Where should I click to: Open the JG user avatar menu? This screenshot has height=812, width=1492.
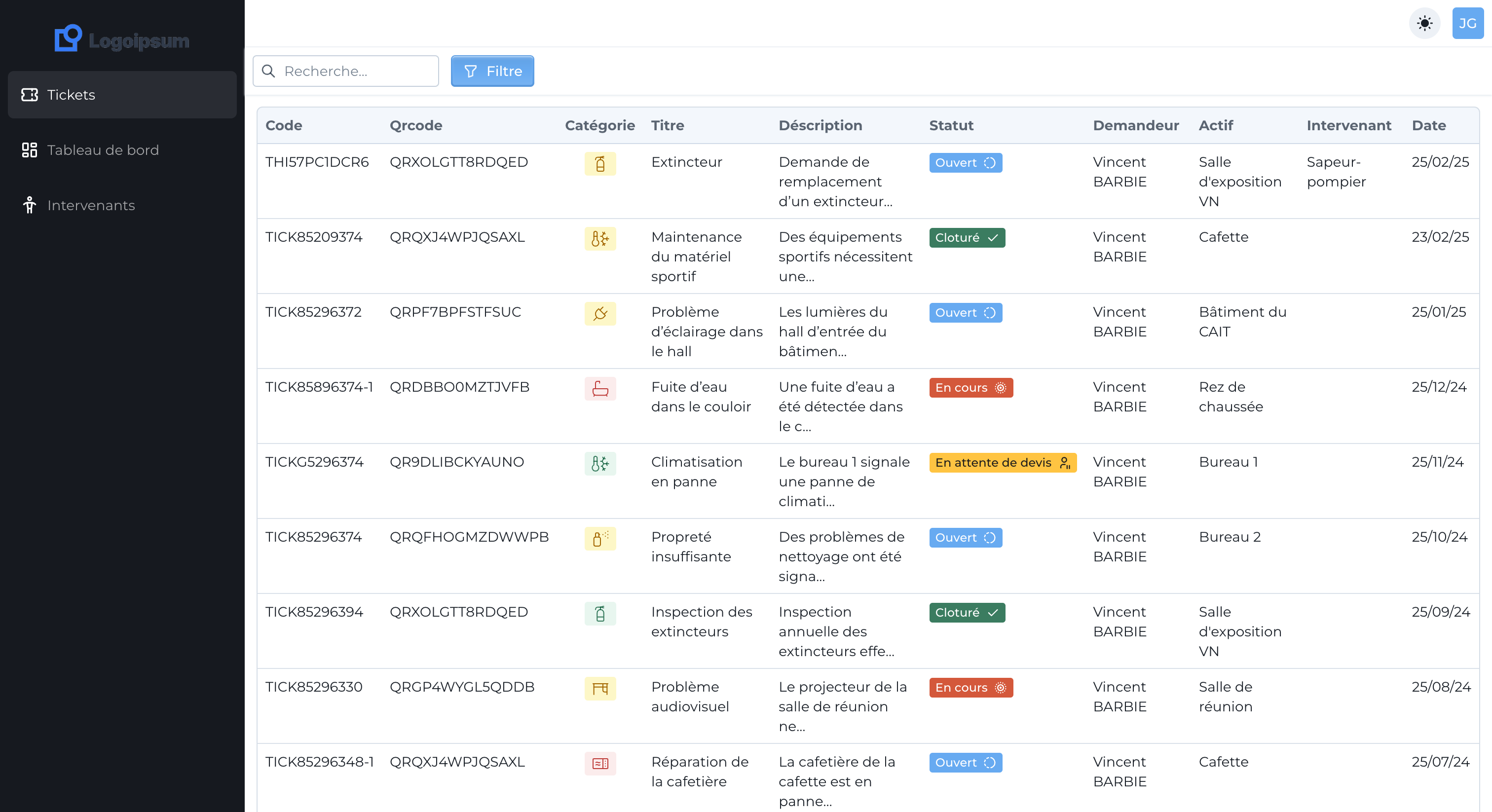pos(1467,23)
